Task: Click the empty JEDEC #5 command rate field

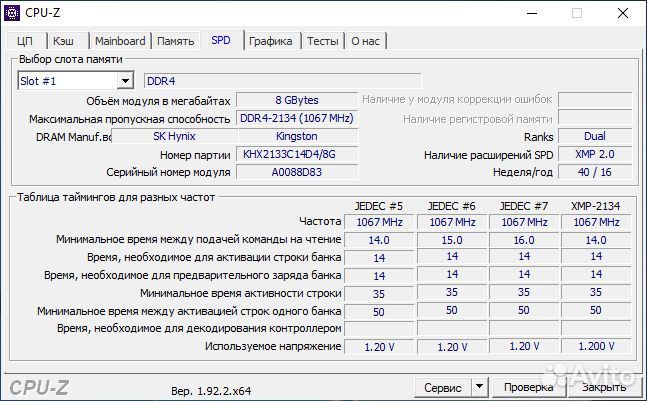Action: point(379,328)
